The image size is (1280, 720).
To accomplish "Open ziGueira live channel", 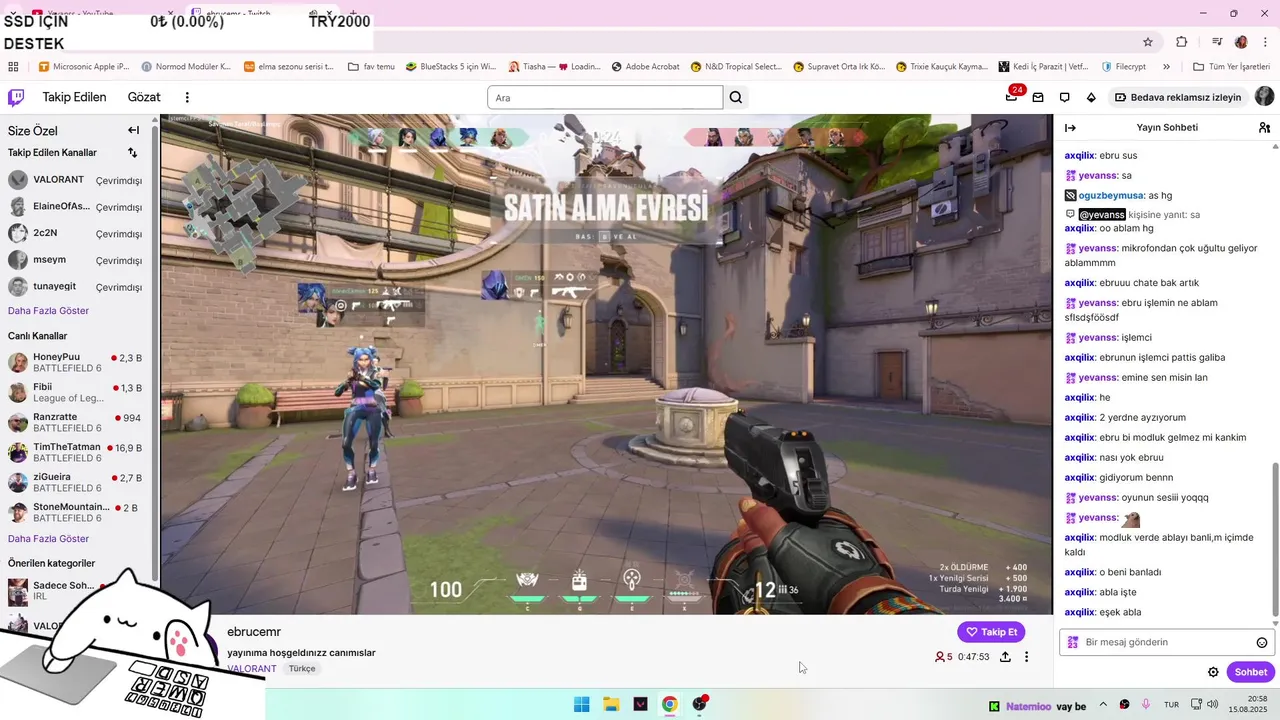I will click(76, 482).
